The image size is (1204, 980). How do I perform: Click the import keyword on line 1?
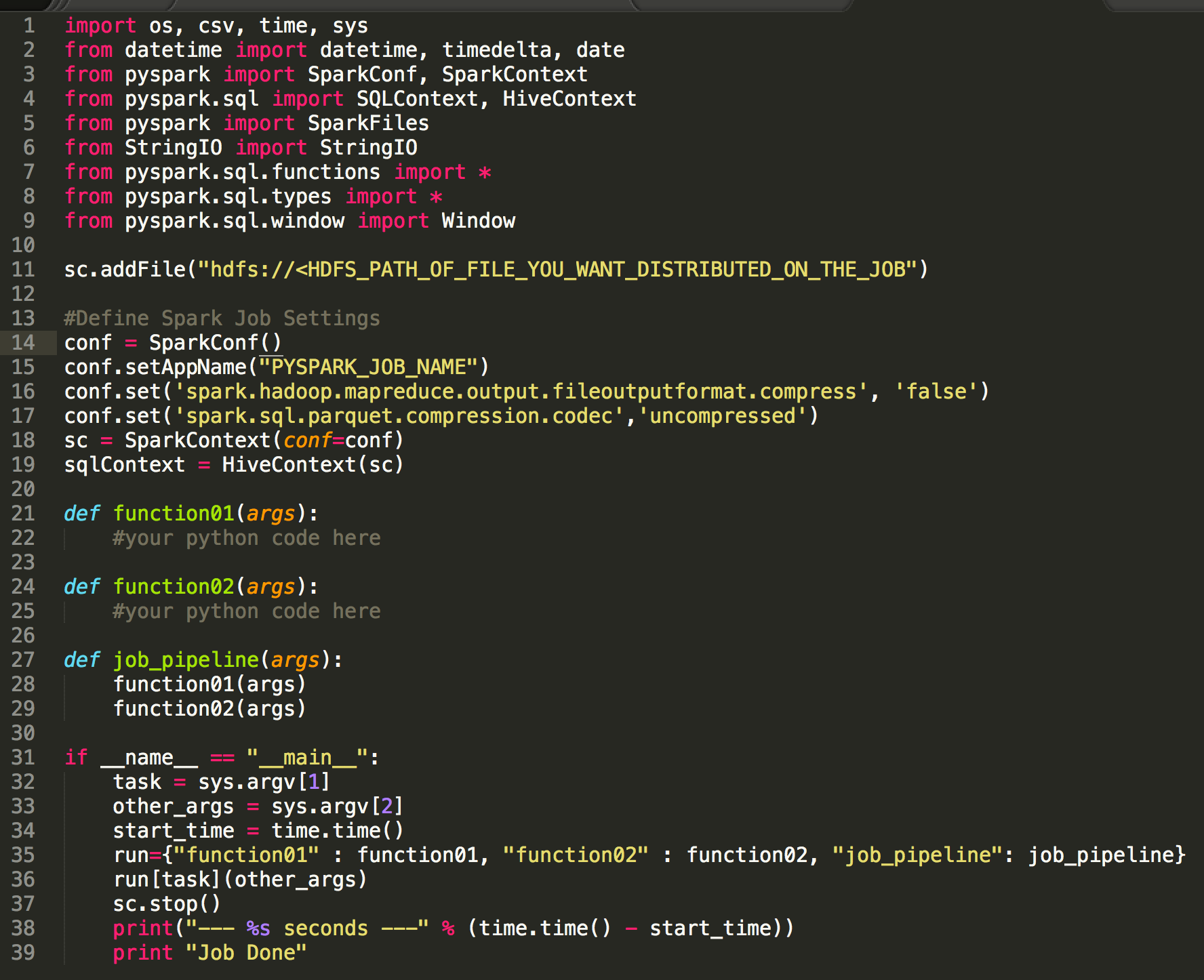click(x=100, y=25)
